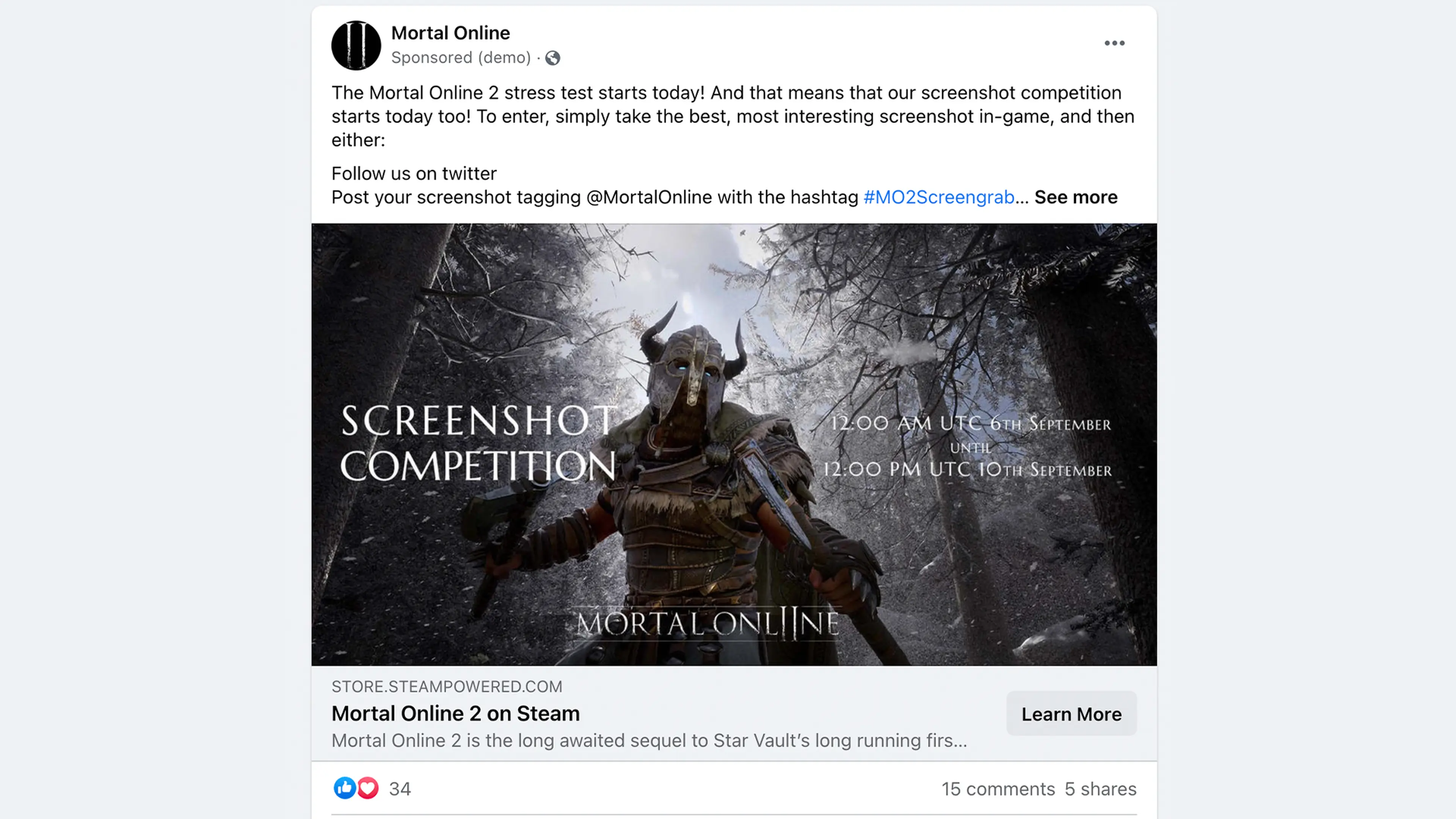Click the red heart reaction icon

pyautogui.click(x=368, y=788)
